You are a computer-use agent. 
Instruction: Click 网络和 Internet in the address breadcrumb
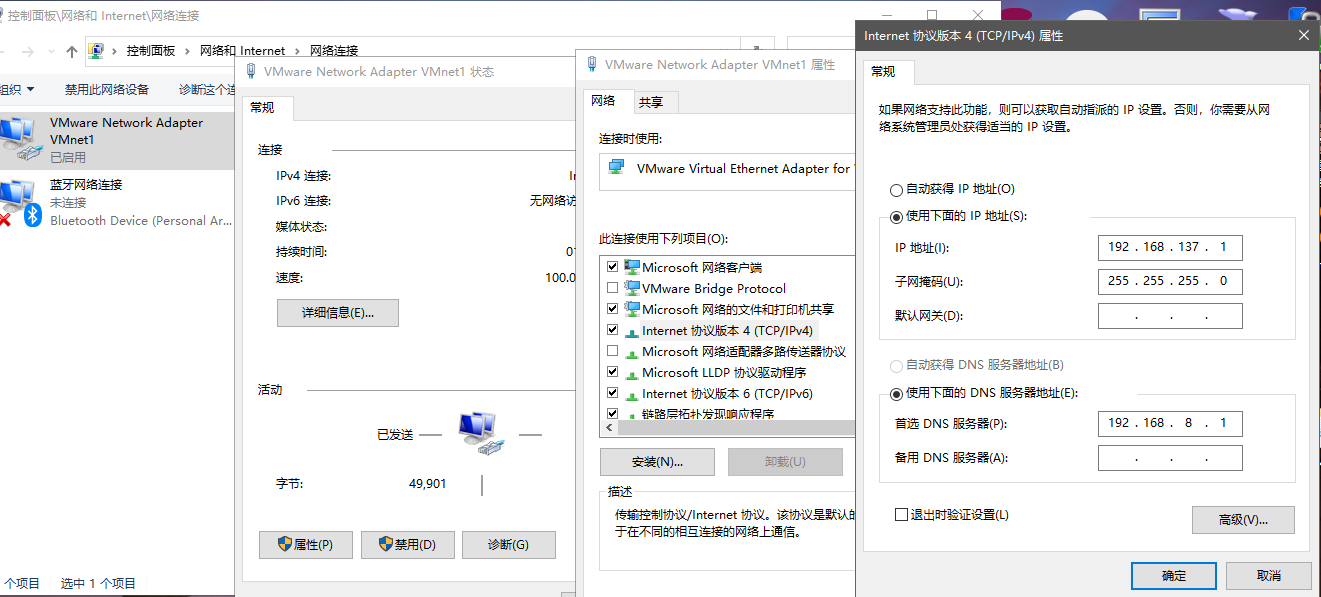pos(242,50)
